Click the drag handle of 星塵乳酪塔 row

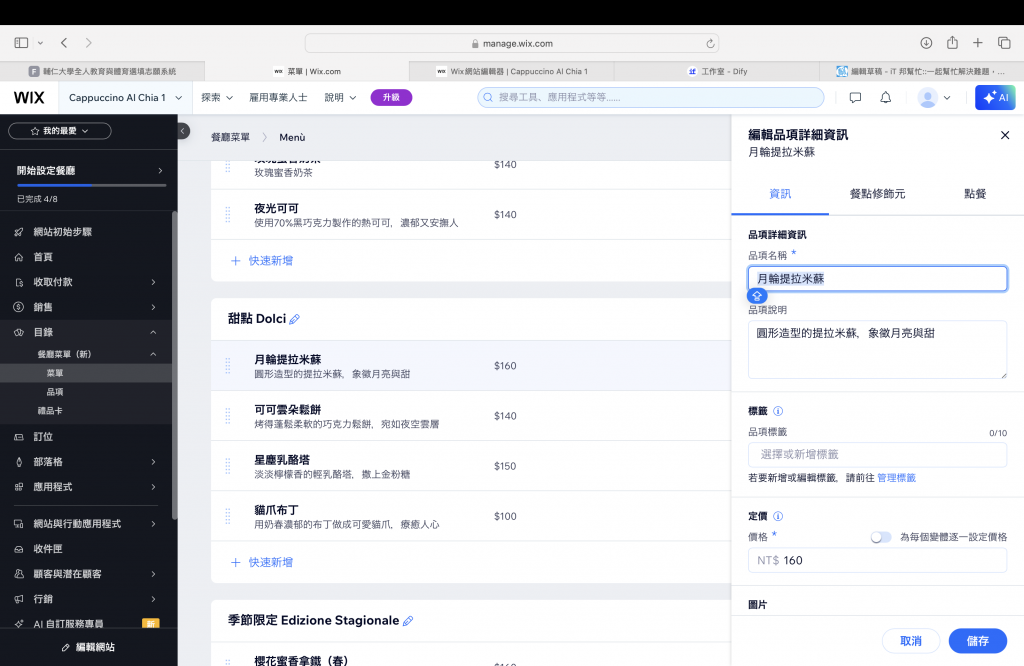(228, 466)
